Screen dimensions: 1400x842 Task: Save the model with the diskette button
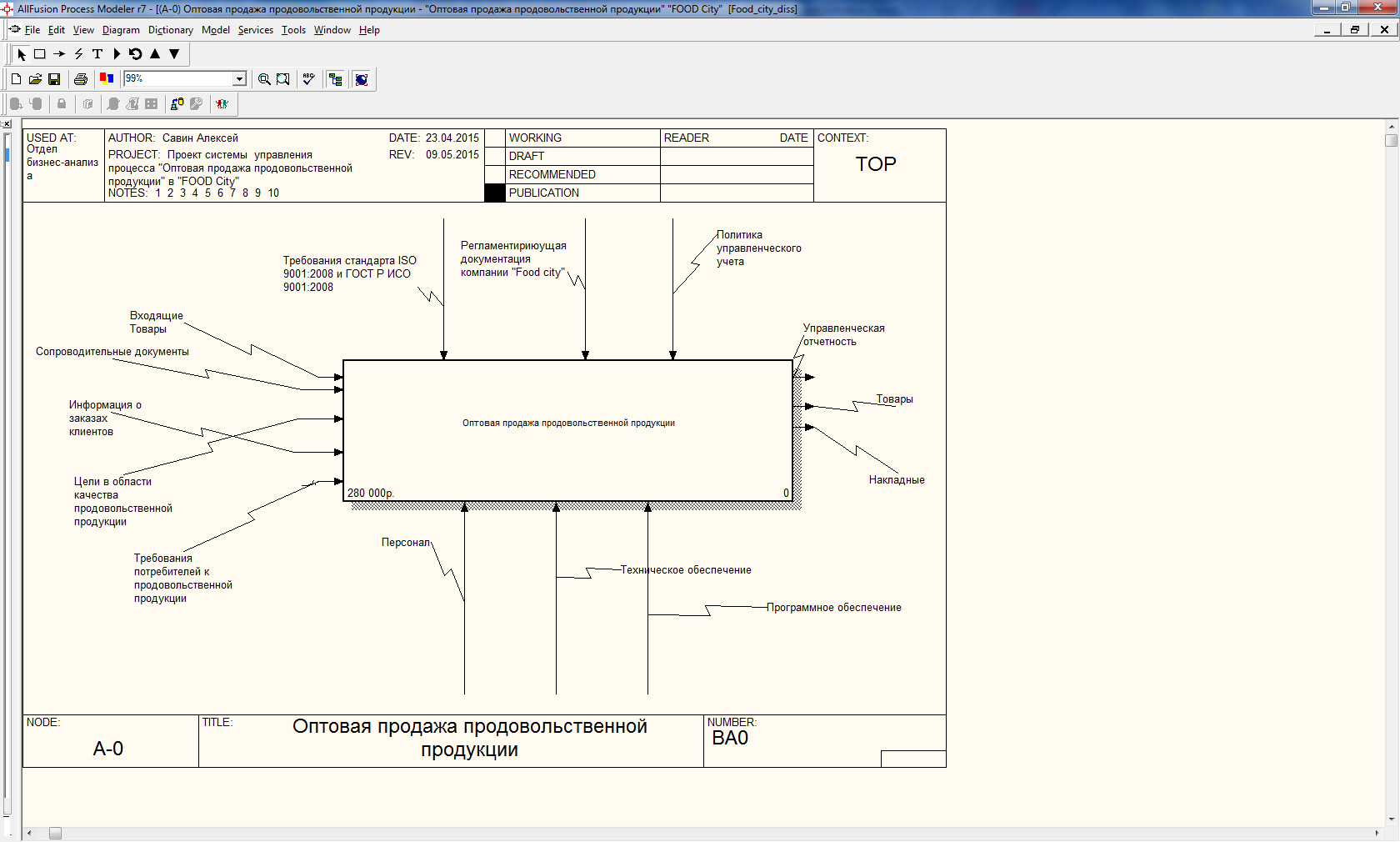[54, 79]
